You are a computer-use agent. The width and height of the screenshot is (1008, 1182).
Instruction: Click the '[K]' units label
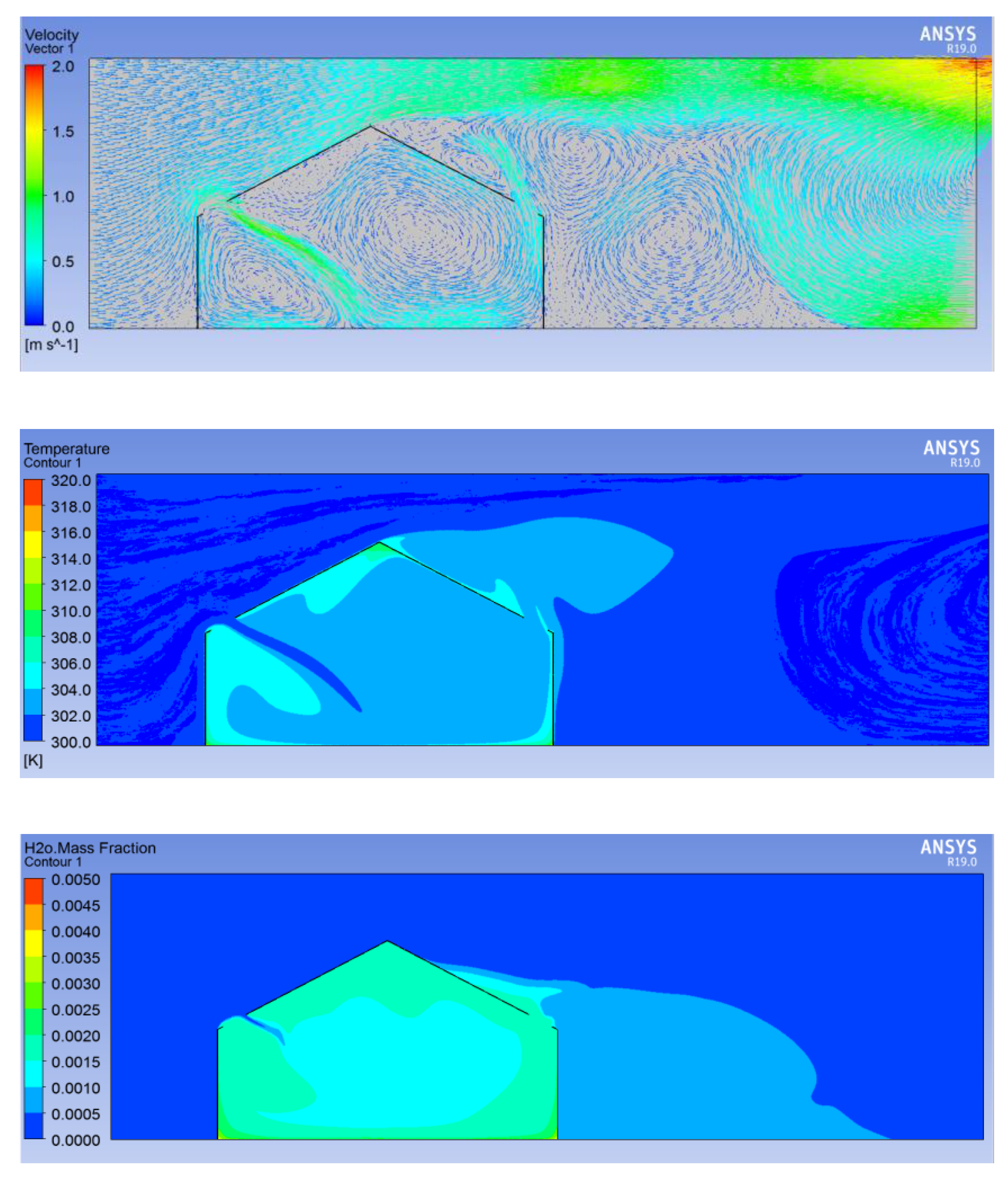coord(33,760)
